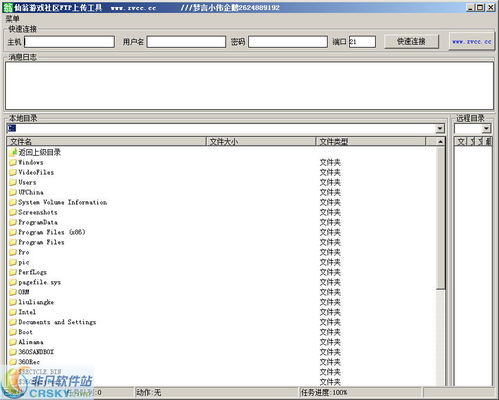Open the www.zvcc.cc link button
Screen dimensions: 499x400
(x=471, y=42)
